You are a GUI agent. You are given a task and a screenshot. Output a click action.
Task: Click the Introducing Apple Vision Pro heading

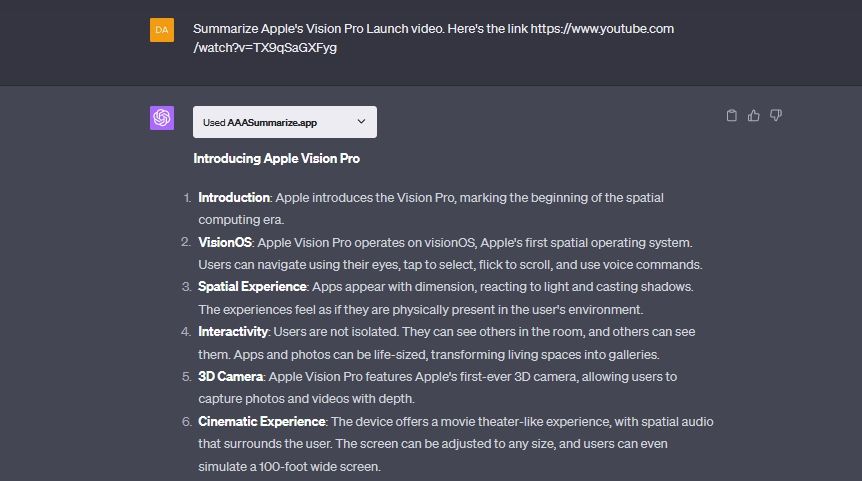(276, 158)
